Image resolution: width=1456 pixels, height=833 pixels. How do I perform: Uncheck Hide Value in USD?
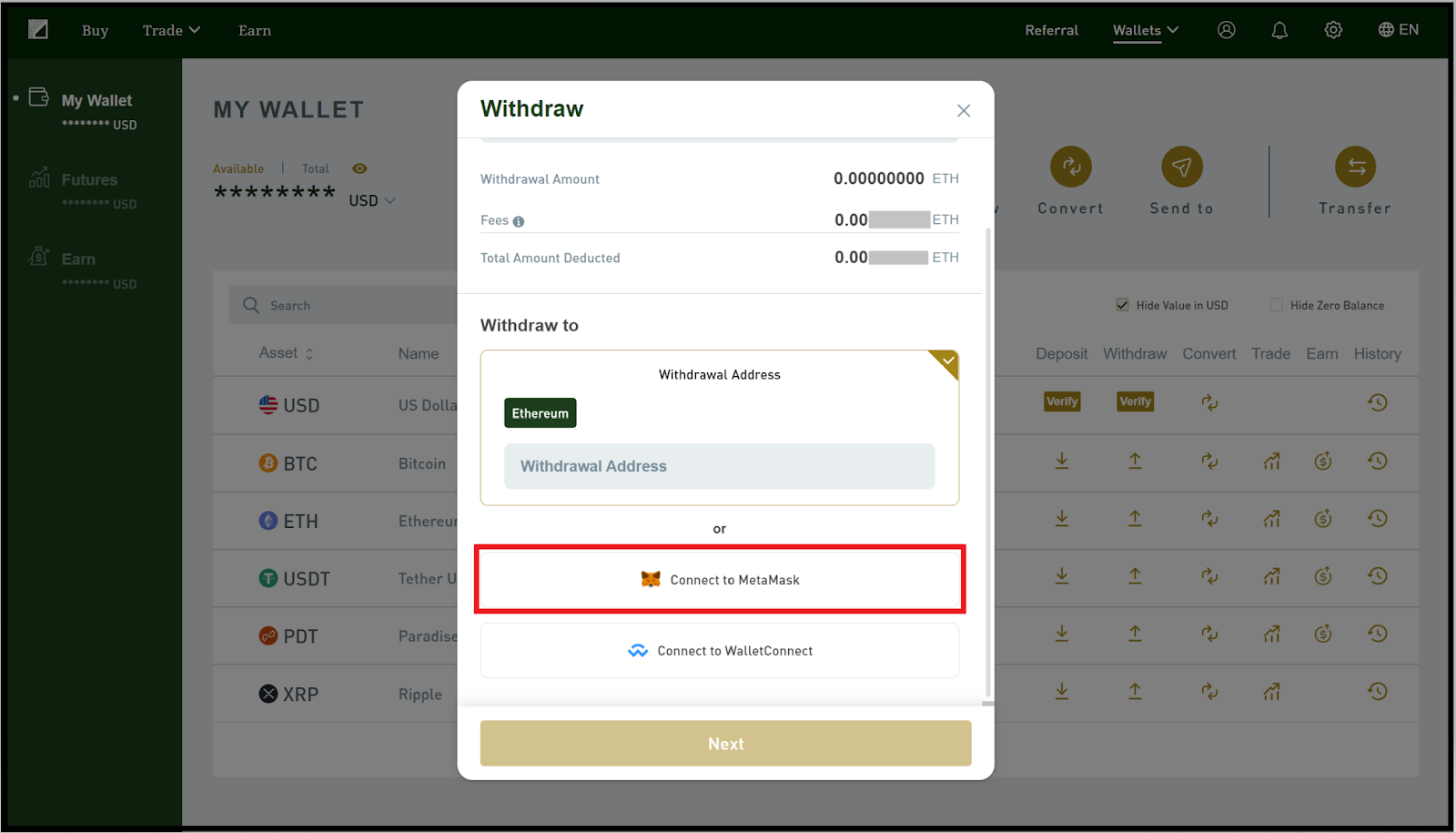point(1123,305)
